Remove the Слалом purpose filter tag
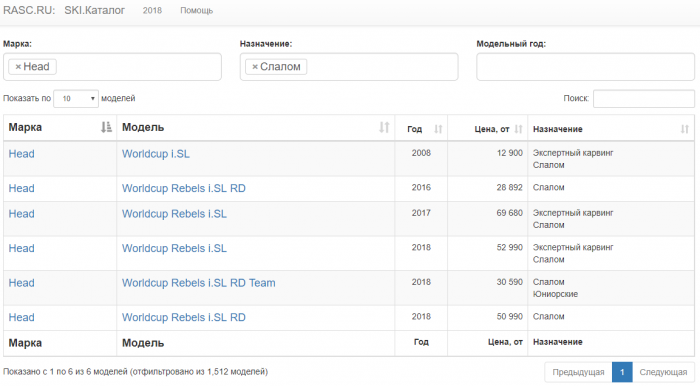This screenshot has height=386, width=700. pos(255,67)
